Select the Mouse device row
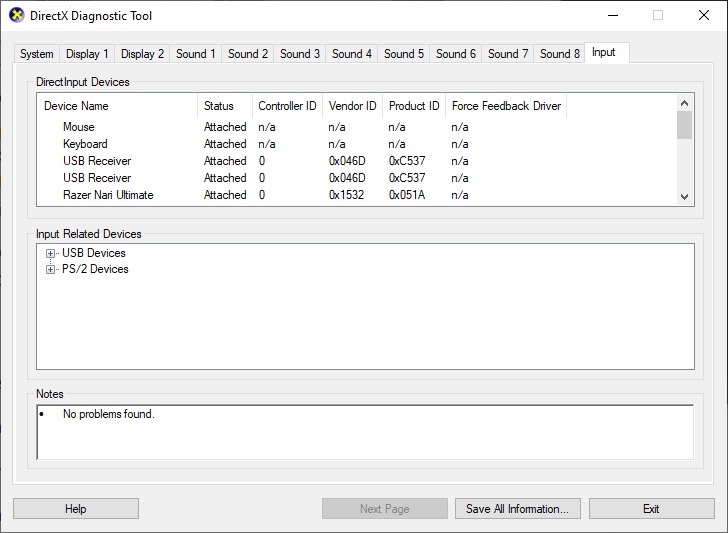728x533 pixels. 78,127
